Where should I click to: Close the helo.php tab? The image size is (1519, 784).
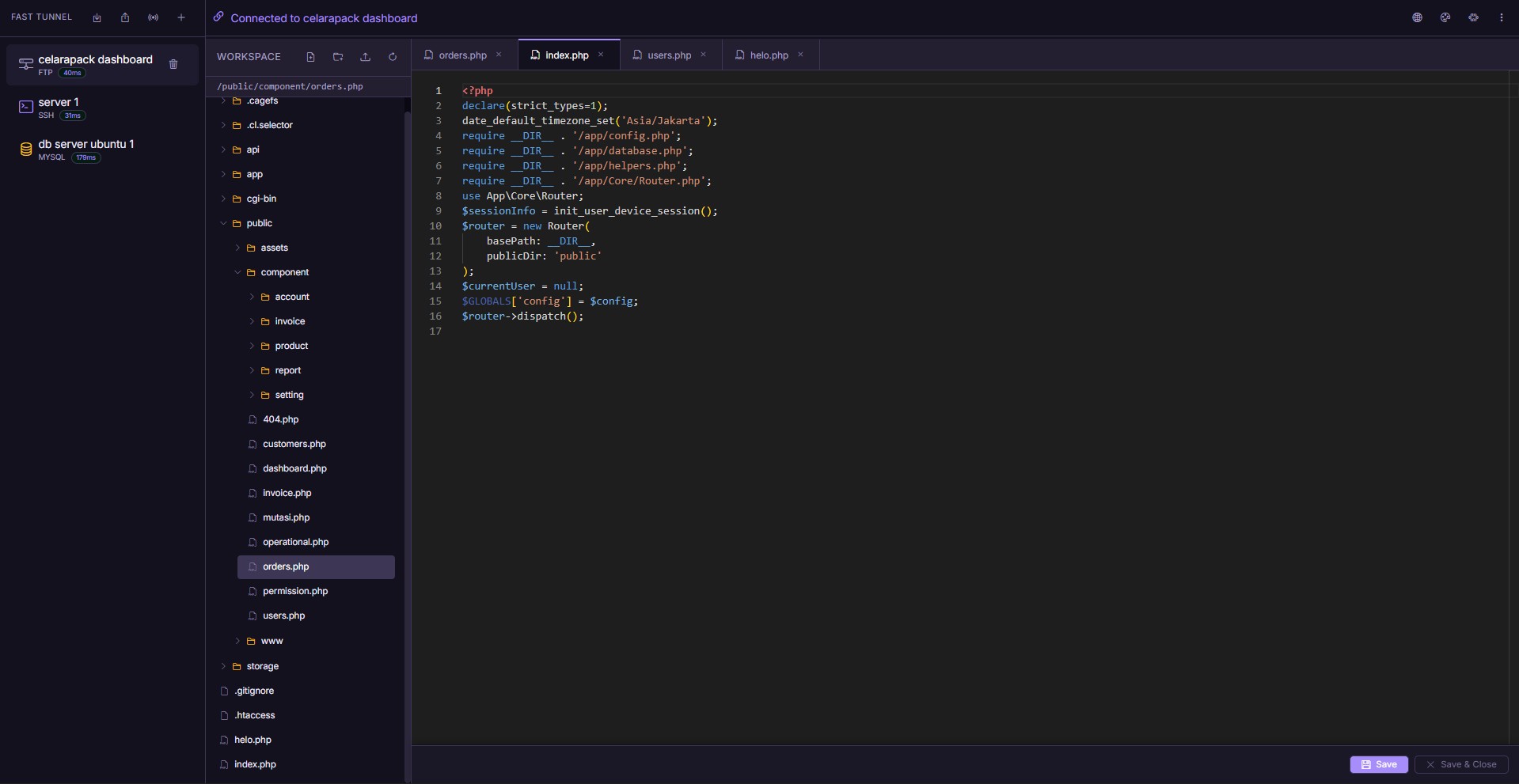[x=800, y=55]
